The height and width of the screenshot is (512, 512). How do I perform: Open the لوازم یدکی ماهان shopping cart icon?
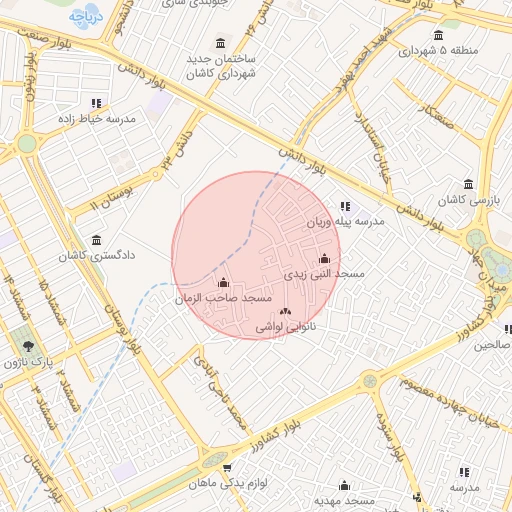pyautogui.click(x=227, y=468)
